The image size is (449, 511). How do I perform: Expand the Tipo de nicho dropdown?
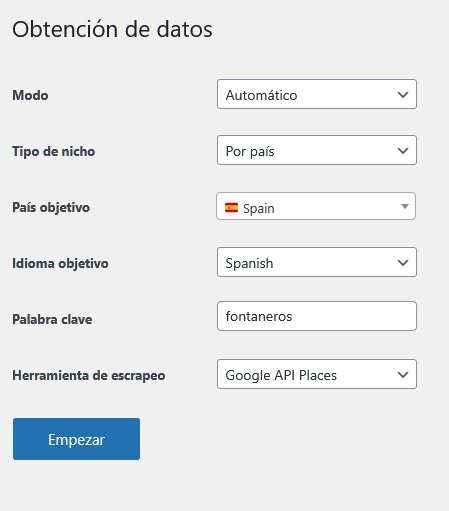(x=317, y=150)
